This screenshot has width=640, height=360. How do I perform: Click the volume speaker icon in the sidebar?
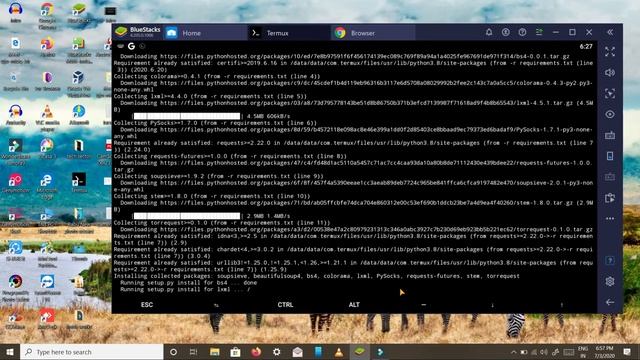(610, 73)
